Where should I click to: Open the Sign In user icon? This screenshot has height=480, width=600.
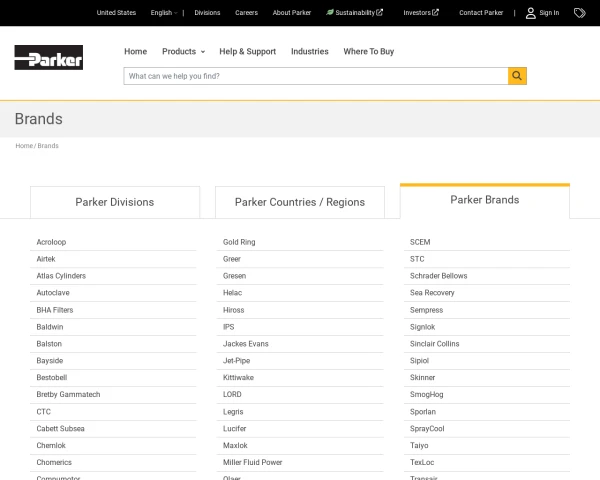click(x=531, y=13)
